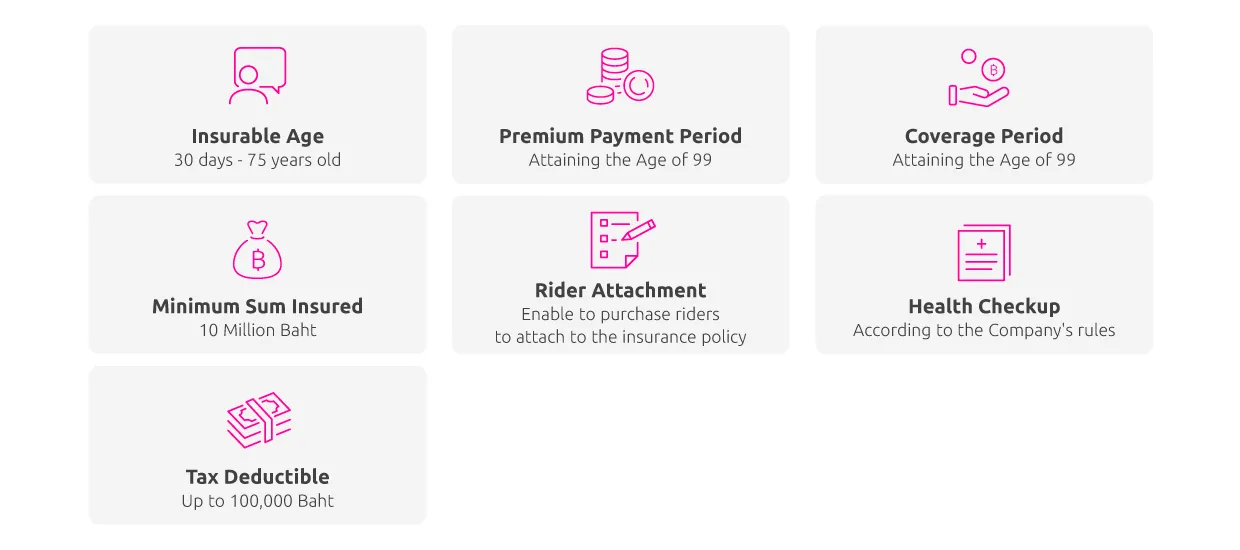The height and width of the screenshot is (550, 1240).
Task: Click 'Enable to purchase riders' description
Action: pos(621,314)
